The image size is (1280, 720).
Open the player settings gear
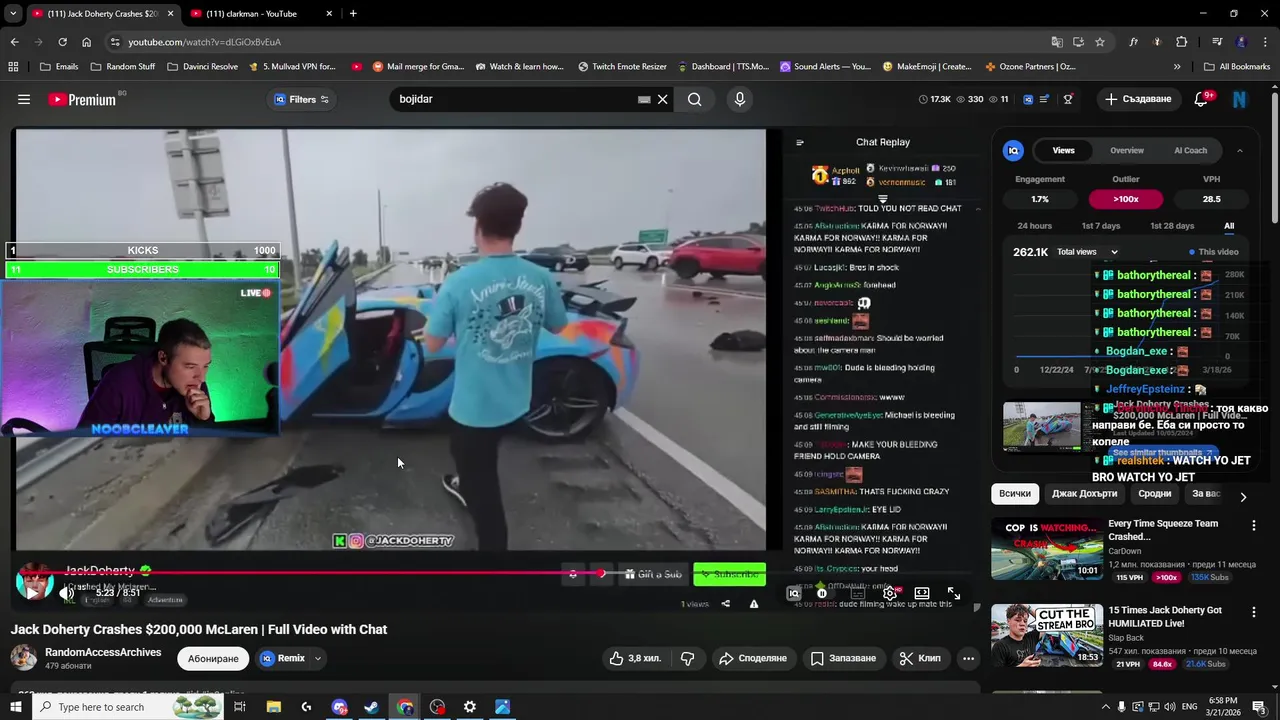pos(889,593)
